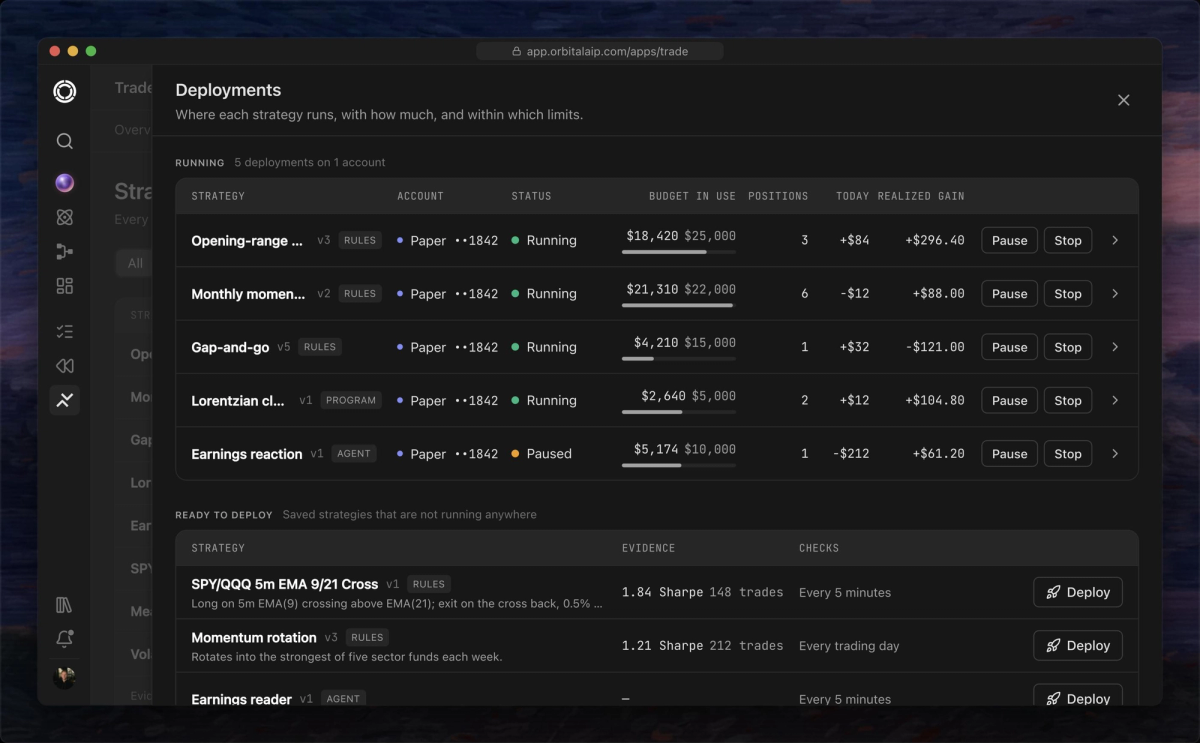Open the rewind icon in sidebar

coord(65,366)
